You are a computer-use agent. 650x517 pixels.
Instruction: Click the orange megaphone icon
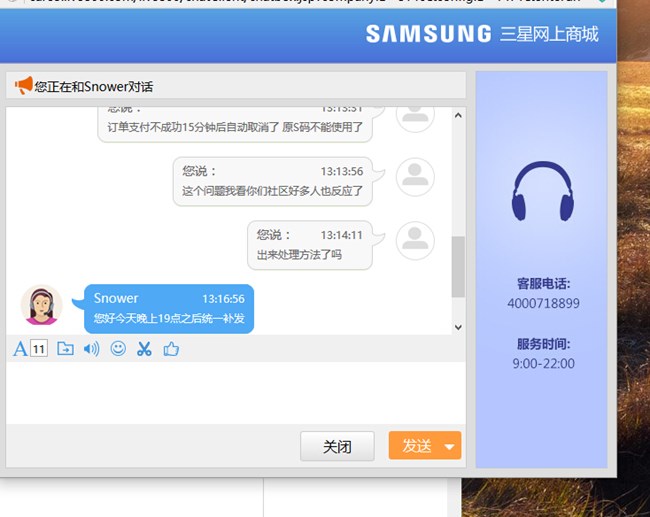(24, 86)
